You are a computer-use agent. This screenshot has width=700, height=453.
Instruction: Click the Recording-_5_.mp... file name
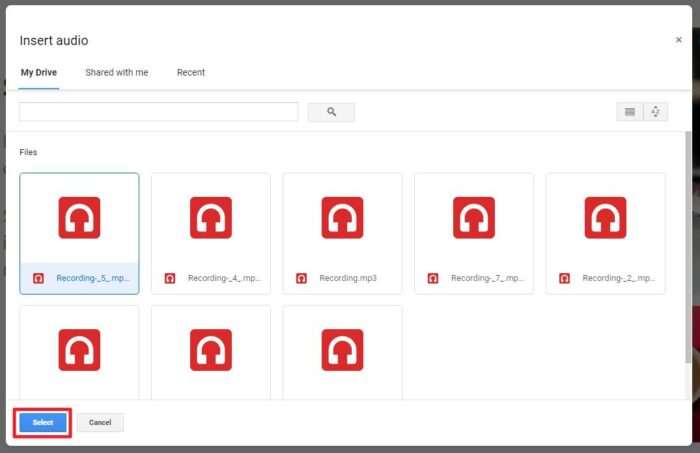[93, 278]
